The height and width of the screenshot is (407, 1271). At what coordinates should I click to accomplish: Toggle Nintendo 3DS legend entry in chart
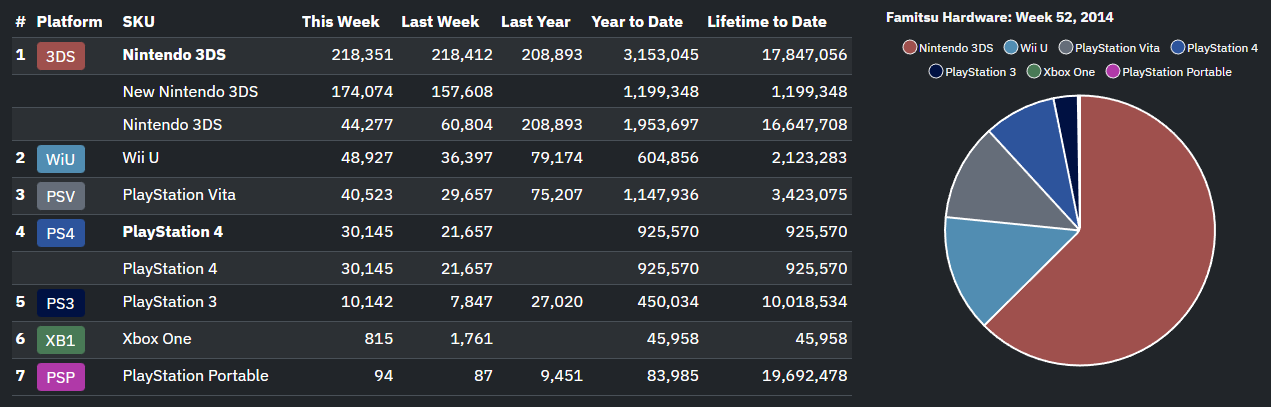tap(948, 47)
